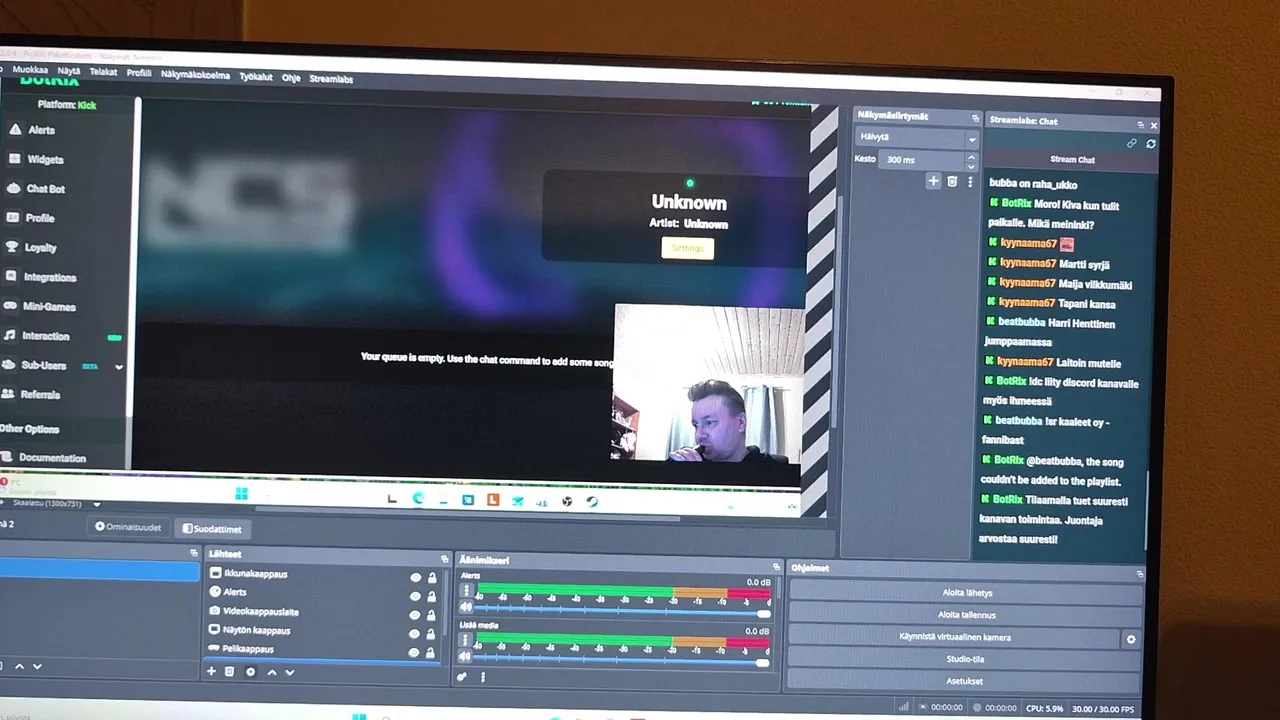Open Loyalty in the BotRix sidebar

coord(40,247)
